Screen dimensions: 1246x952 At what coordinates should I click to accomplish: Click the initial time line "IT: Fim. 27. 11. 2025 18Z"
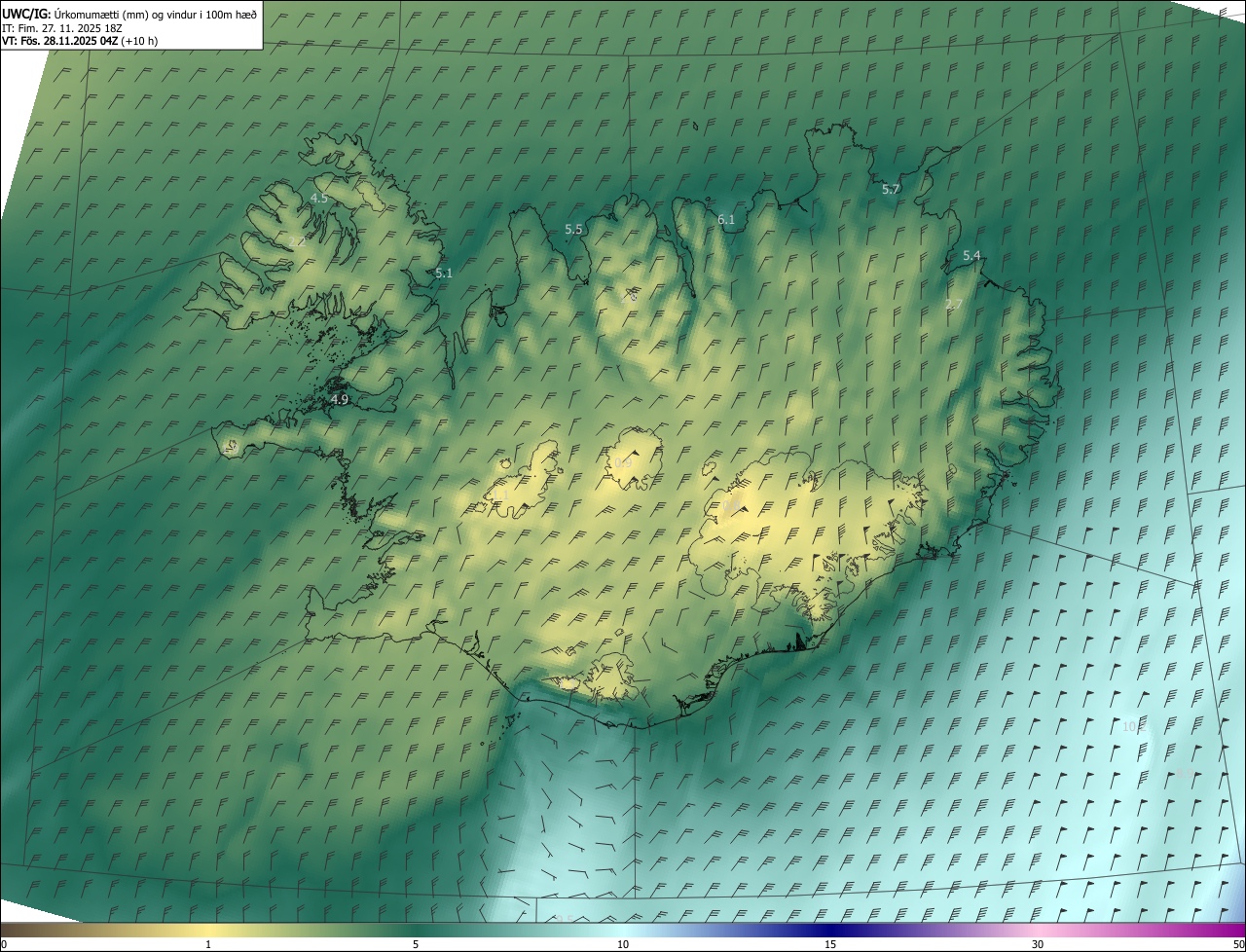pyautogui.click(x=61, y=27)
